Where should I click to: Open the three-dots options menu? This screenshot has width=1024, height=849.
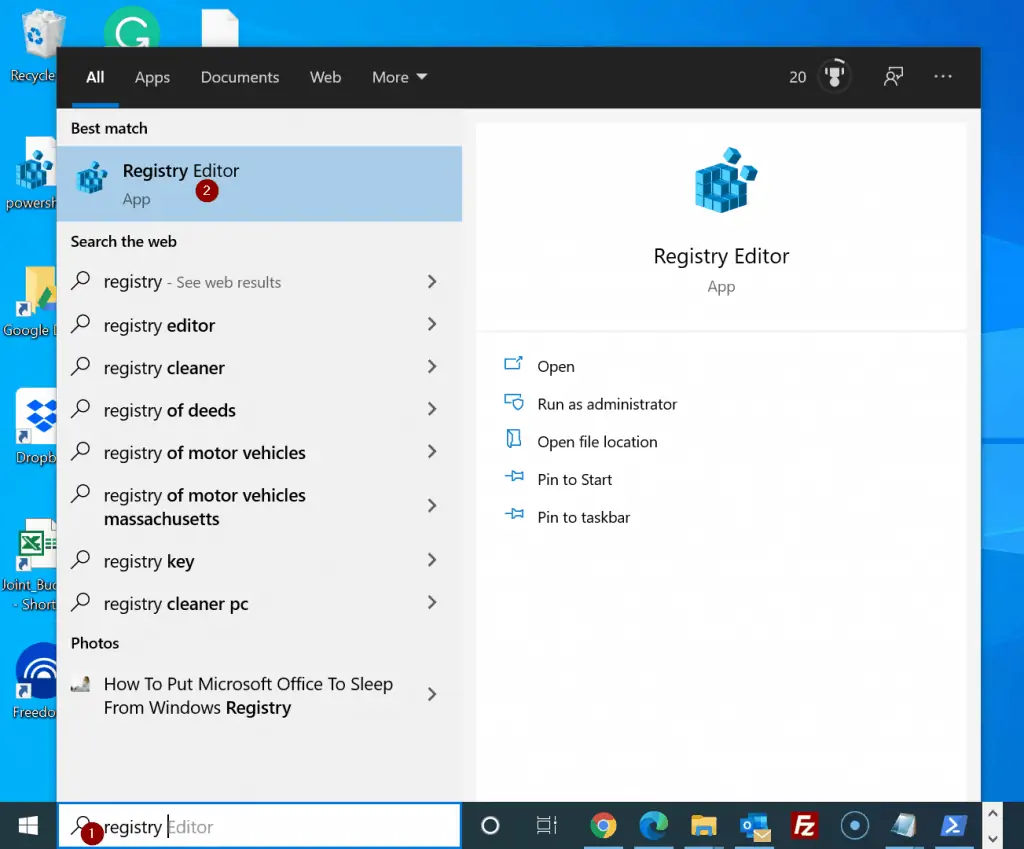click(x=943, y=77)
